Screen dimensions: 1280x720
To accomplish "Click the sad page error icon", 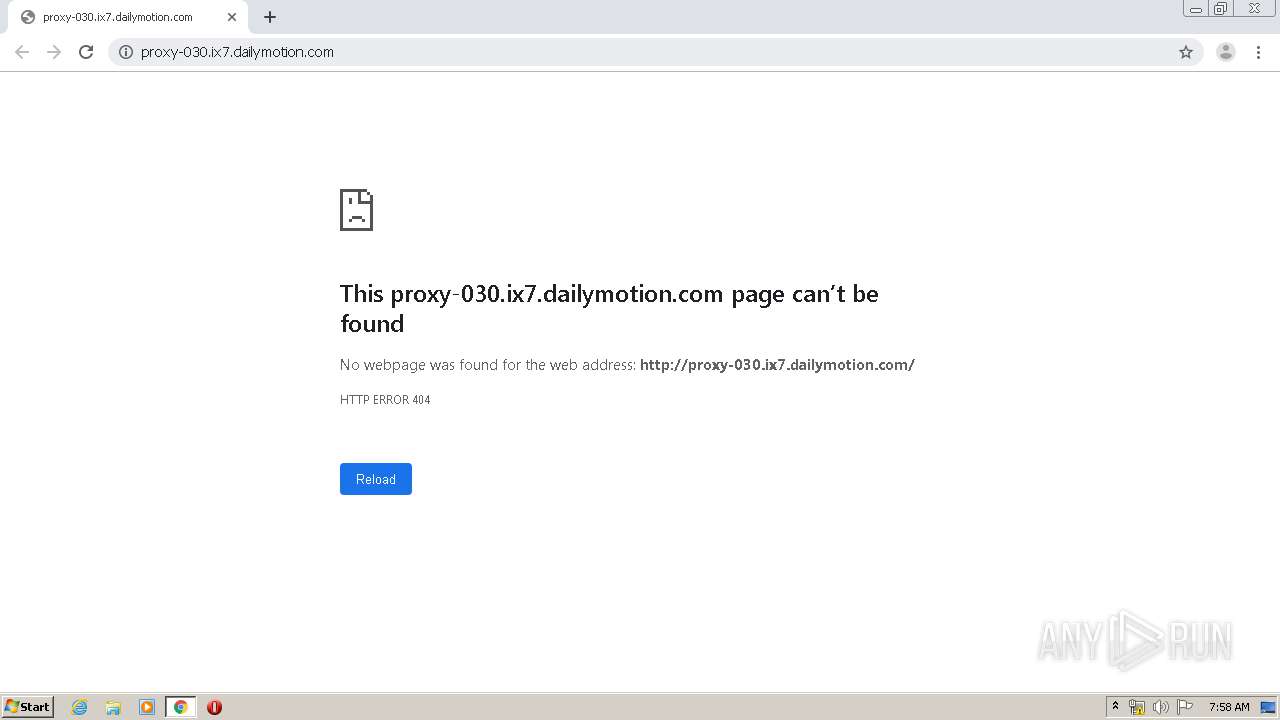I will point(356,210).
